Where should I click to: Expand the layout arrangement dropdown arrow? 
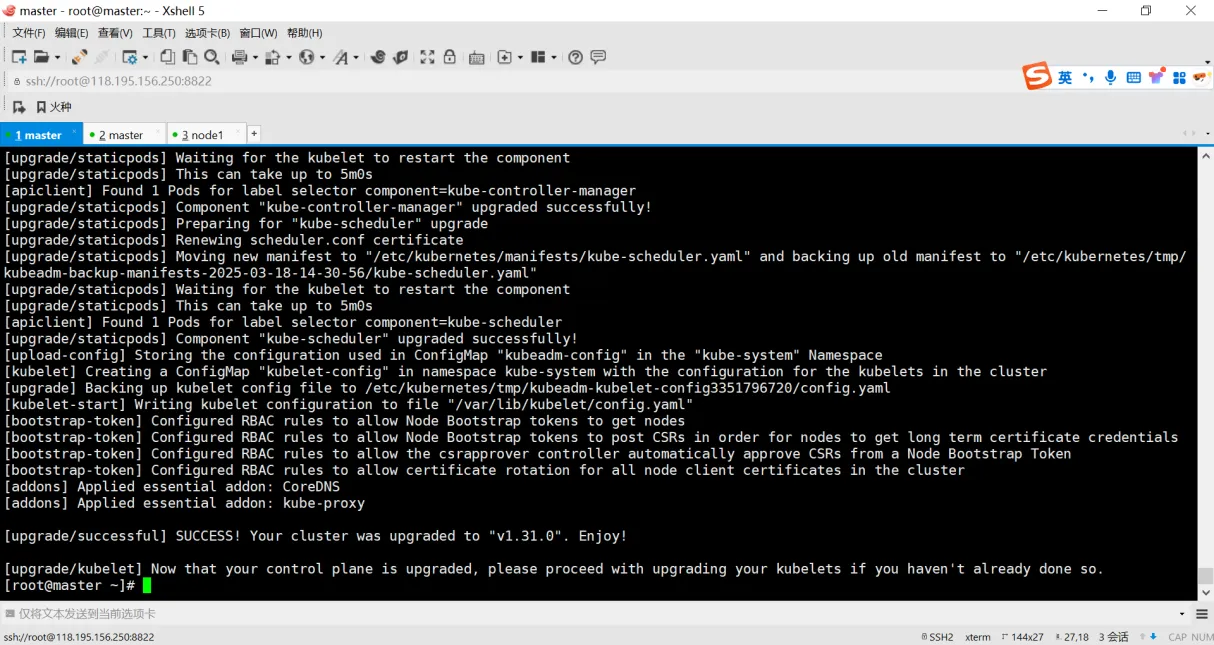click(x=553, y=58)
